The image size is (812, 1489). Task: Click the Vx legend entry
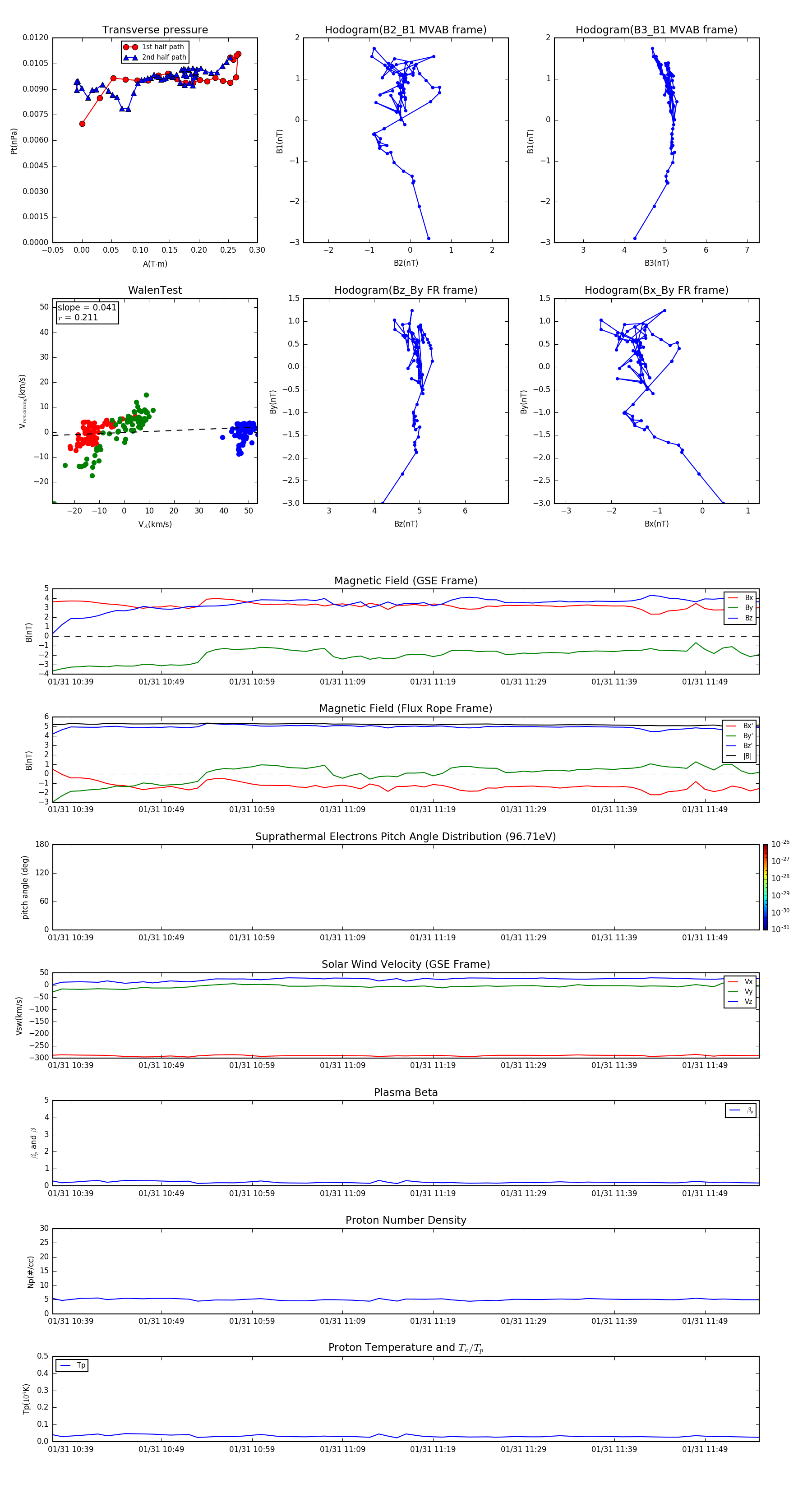tap(740, 981)
